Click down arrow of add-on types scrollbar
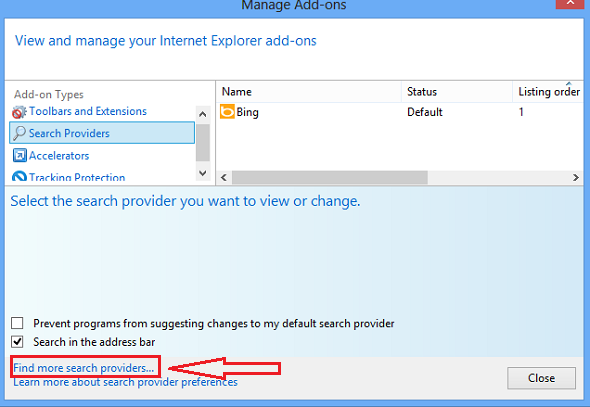This screenshot has width=590, height=407. coord(202,173)
